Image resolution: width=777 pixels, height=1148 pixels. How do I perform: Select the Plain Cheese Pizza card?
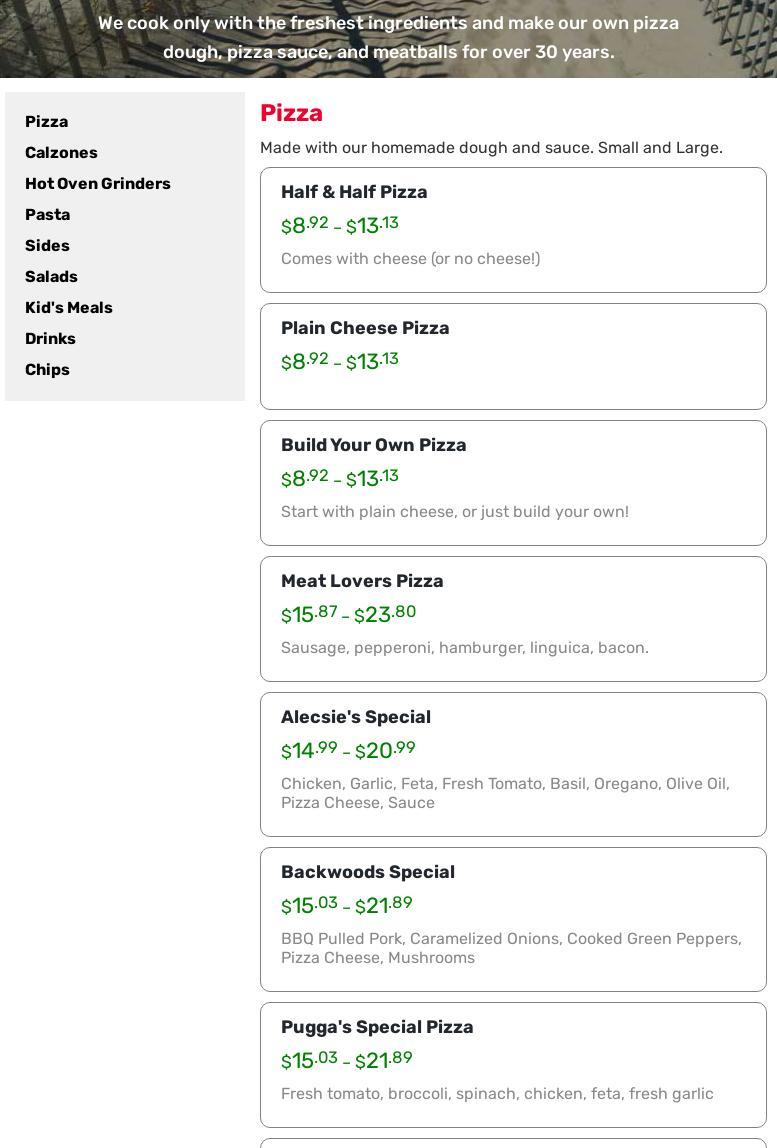[x=365, y=328]
